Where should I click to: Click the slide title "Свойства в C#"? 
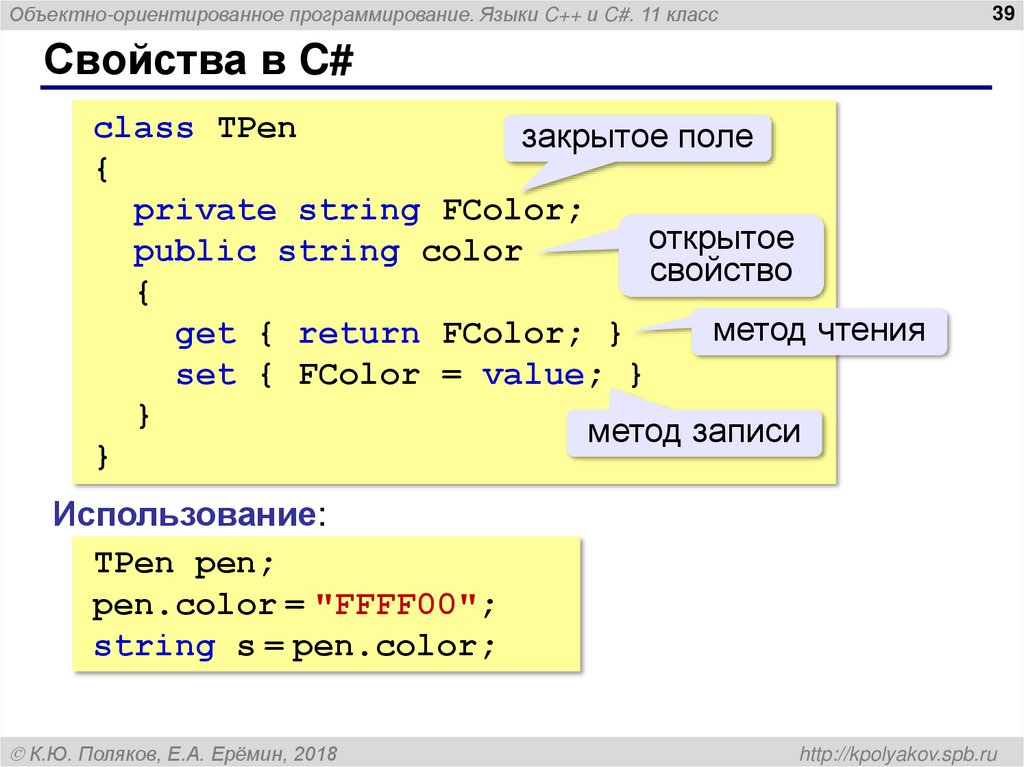coord(199,60)
